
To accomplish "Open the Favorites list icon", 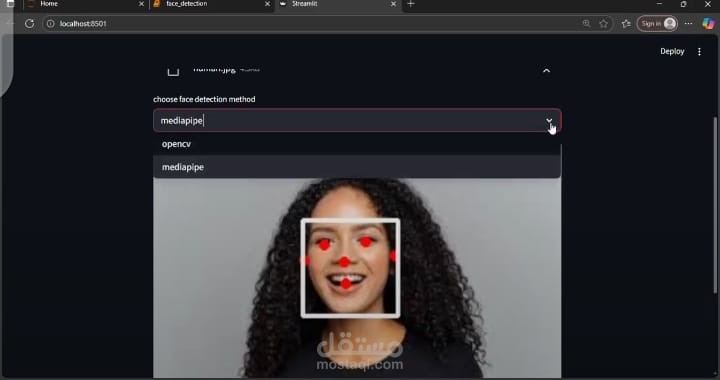I will click(626, 23).
